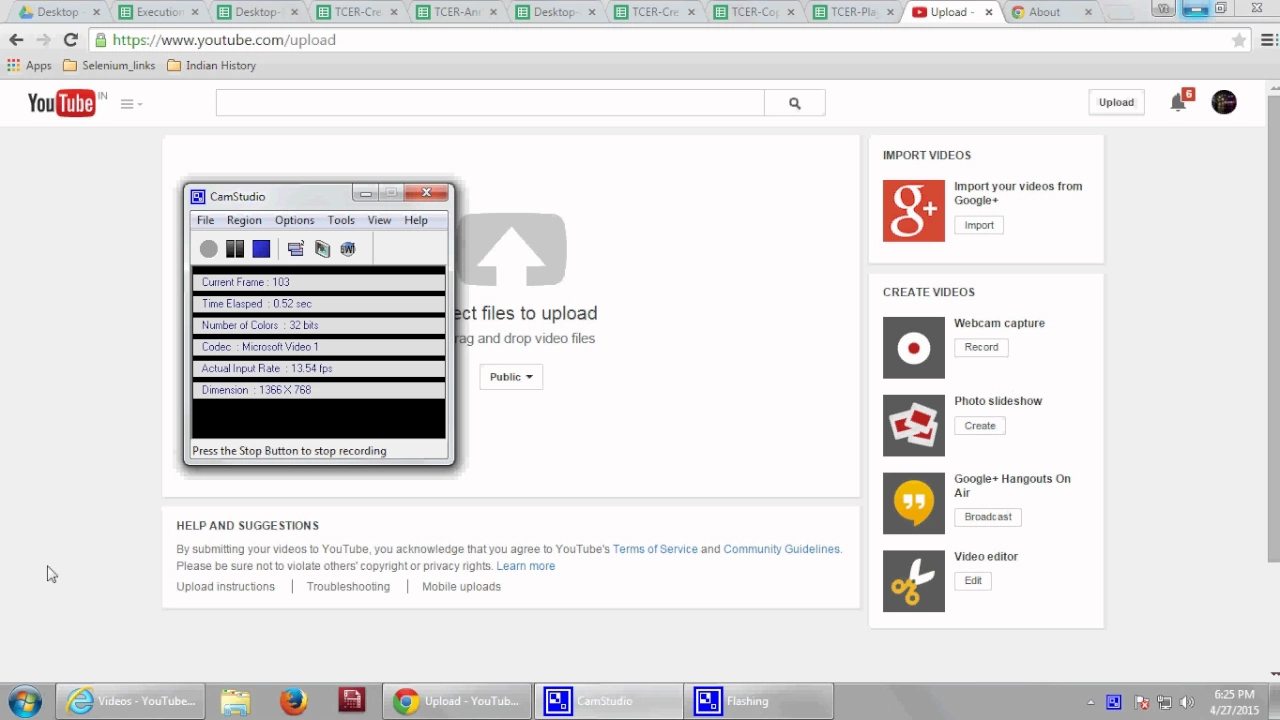The width and height of the screenshot is (1280, 720).
Task: Open the CamStudio Region menu
Action: tap(244, 220)
